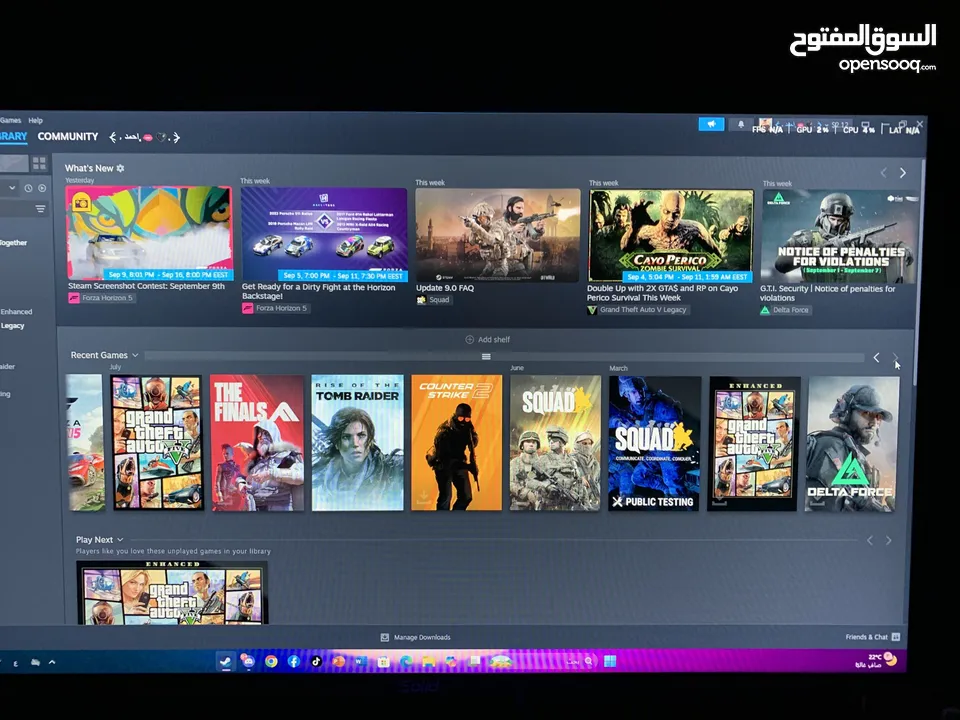Select the Squad game cover under June
The height and width of the screenshot is (720, 960).
(555, 443)
